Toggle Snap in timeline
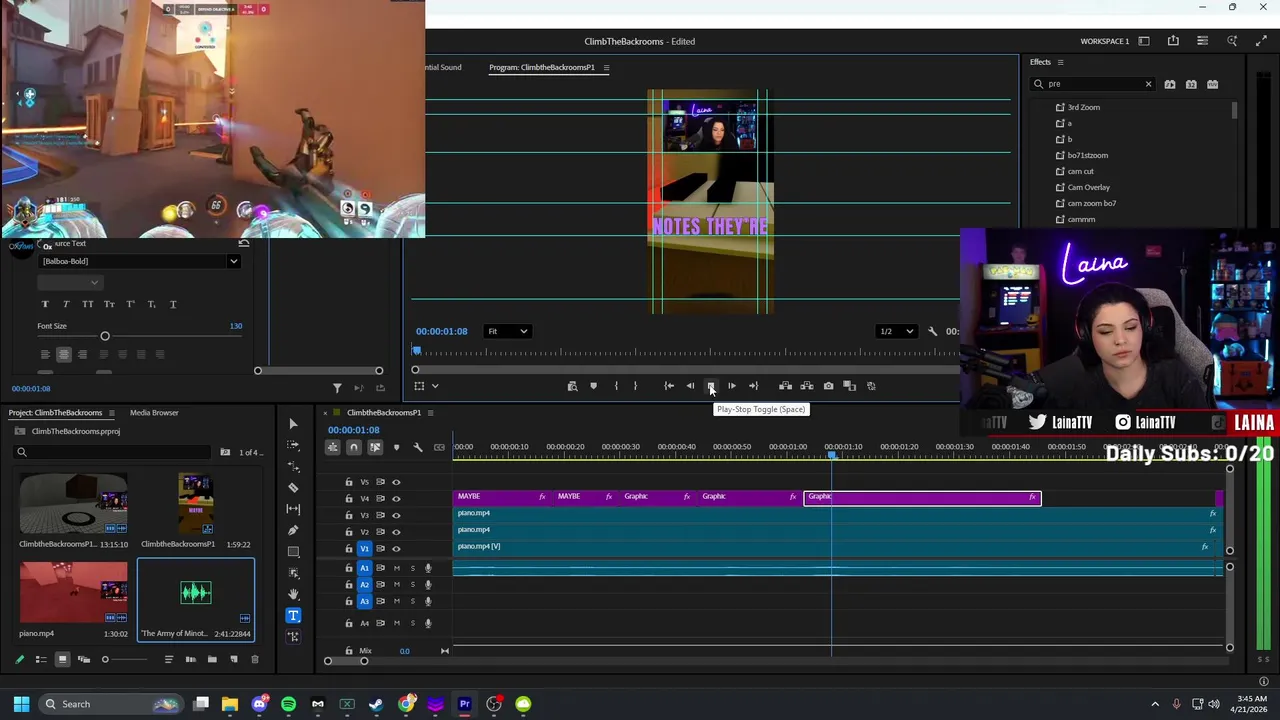This screenshot has width=1280, height=720. click(354, 447)
